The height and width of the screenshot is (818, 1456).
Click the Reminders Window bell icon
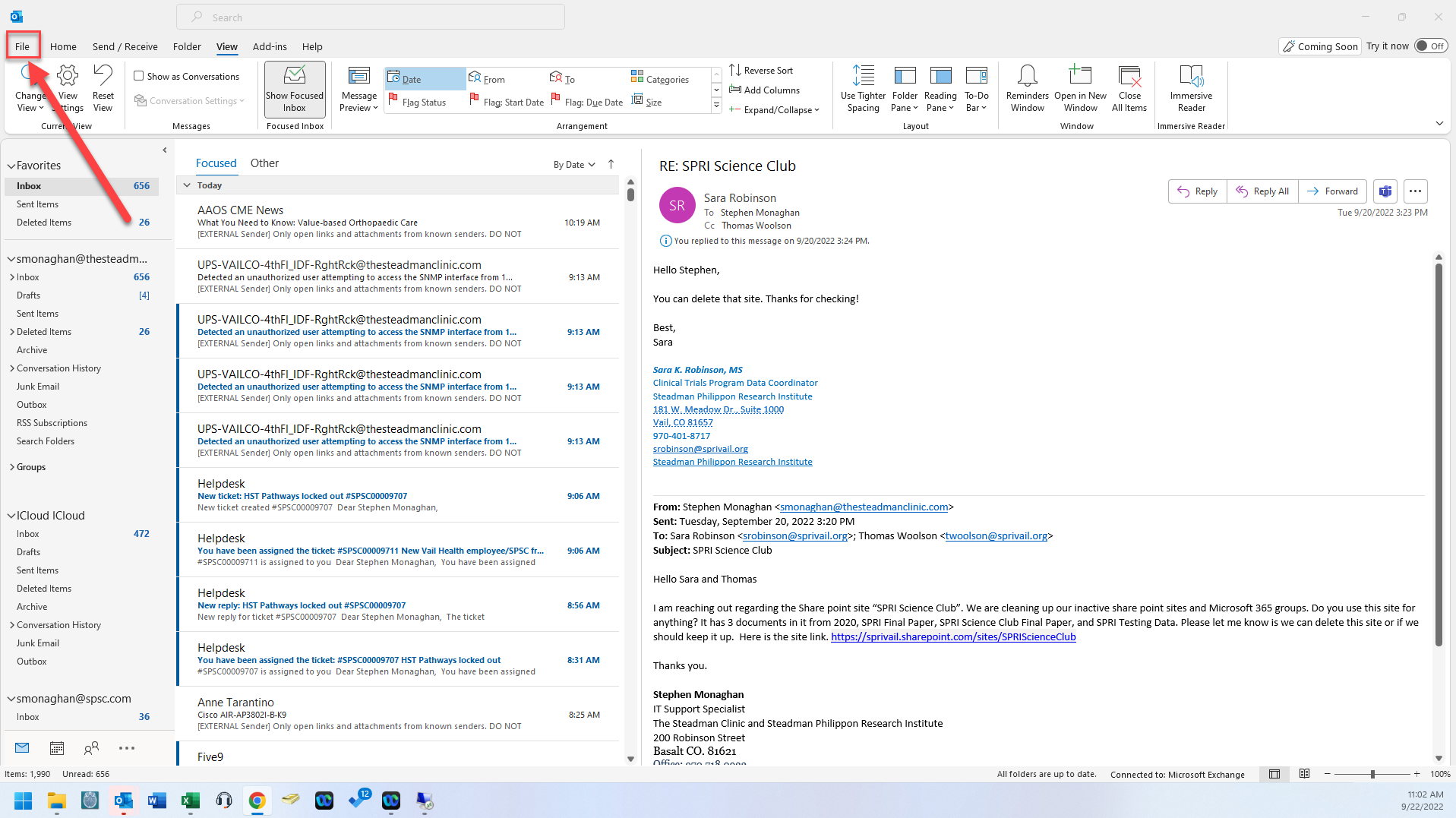[1027, 76]
